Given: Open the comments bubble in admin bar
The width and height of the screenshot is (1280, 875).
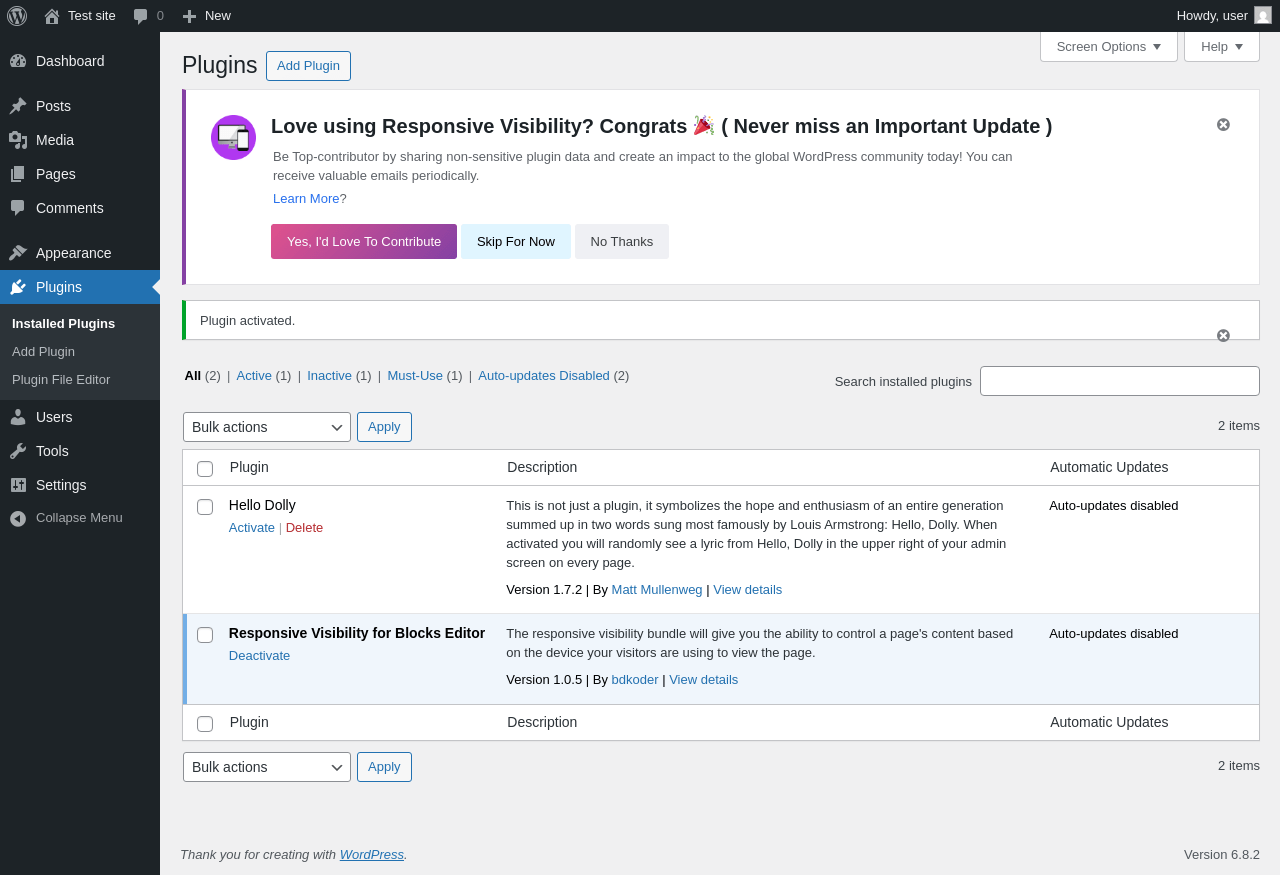Looking at the screenshot, I should click(x=141, y=16).
